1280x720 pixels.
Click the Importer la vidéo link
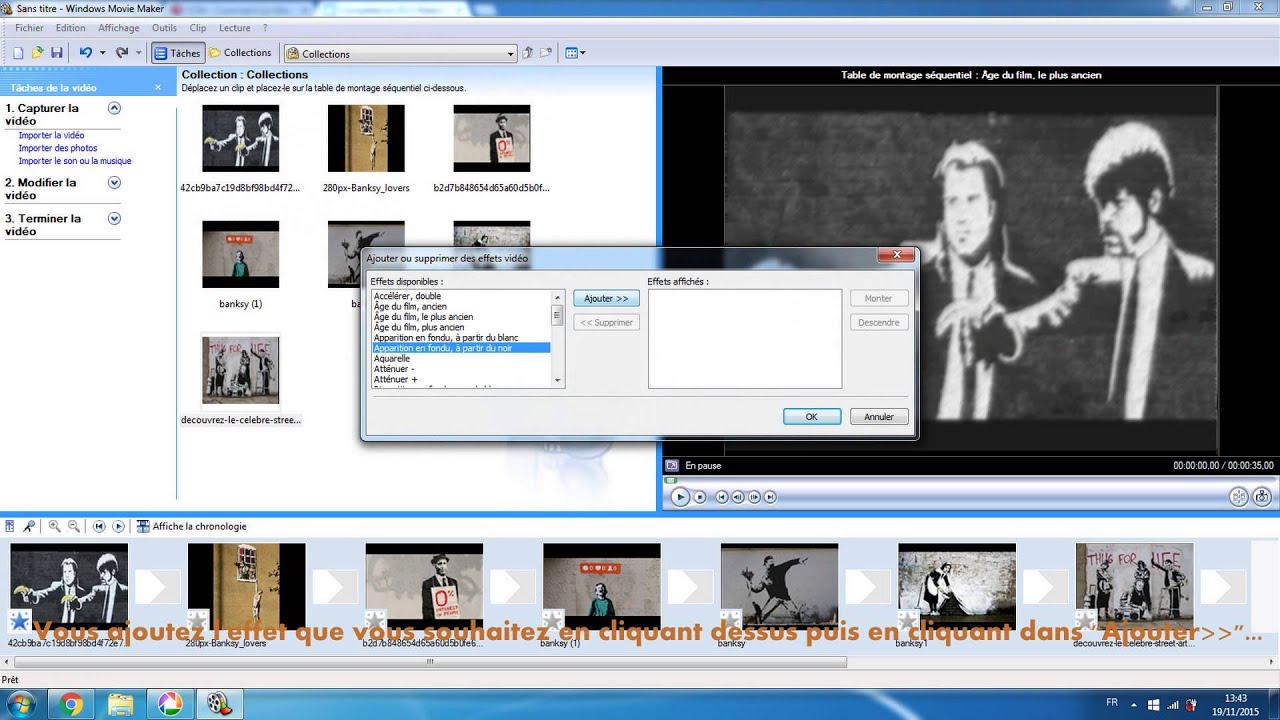[51, 135]
